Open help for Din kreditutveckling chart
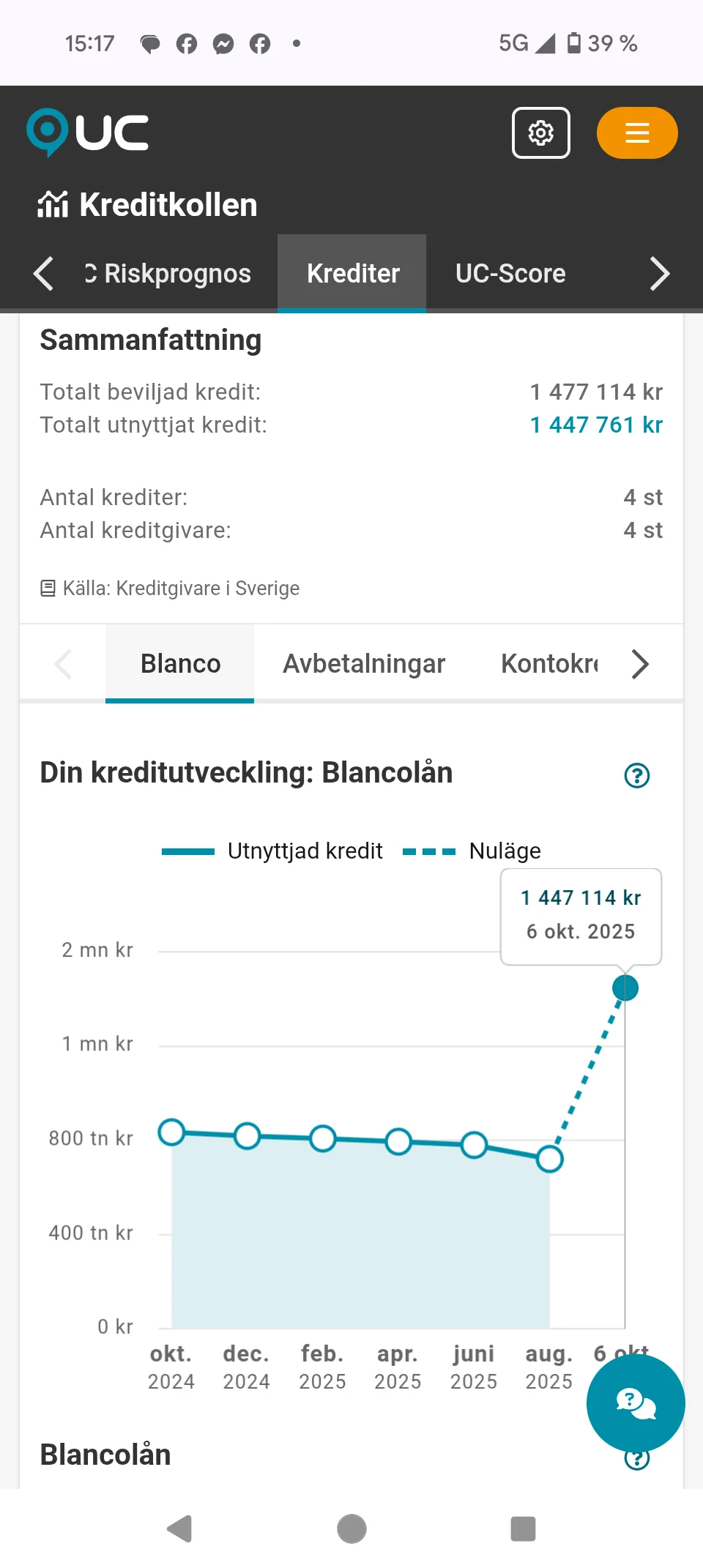703x1568 pixels. pyautogui.click(x=636, y=774)
